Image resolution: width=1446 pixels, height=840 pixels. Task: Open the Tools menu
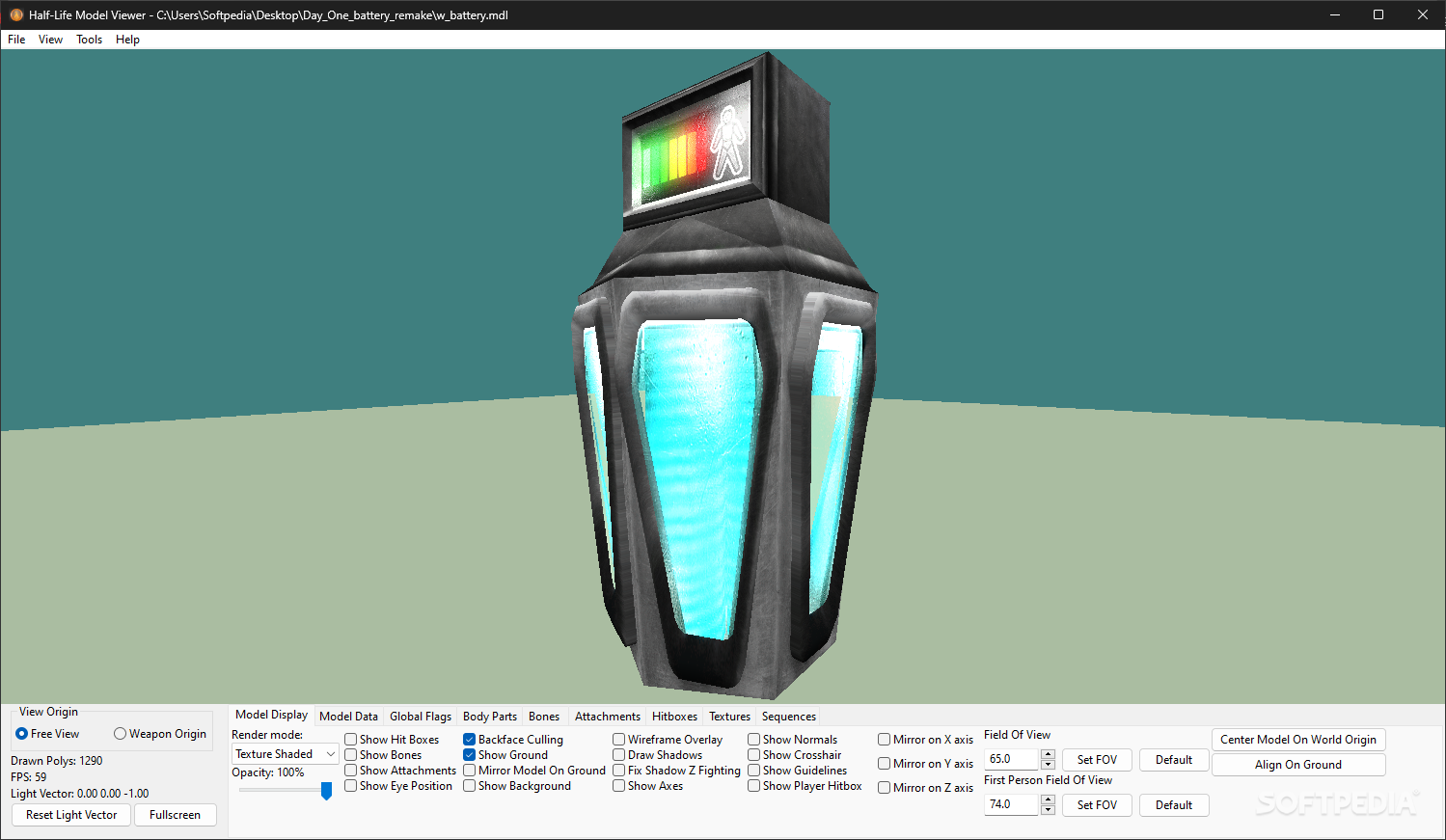pos(90,40)
